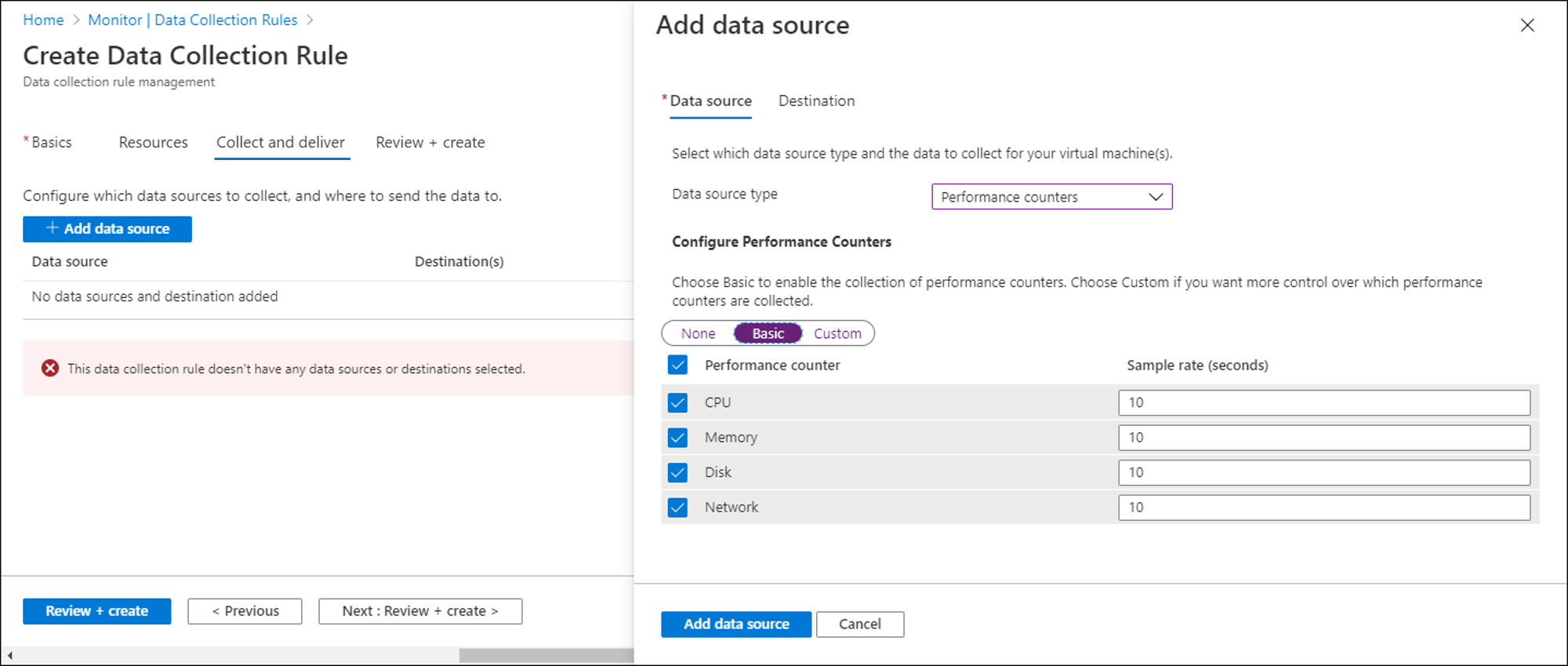The width and height of the screenshot is (1568, 666).
Task: Toggle the select-all Performance counter checkbox
Action: click(x=677, y=365)
